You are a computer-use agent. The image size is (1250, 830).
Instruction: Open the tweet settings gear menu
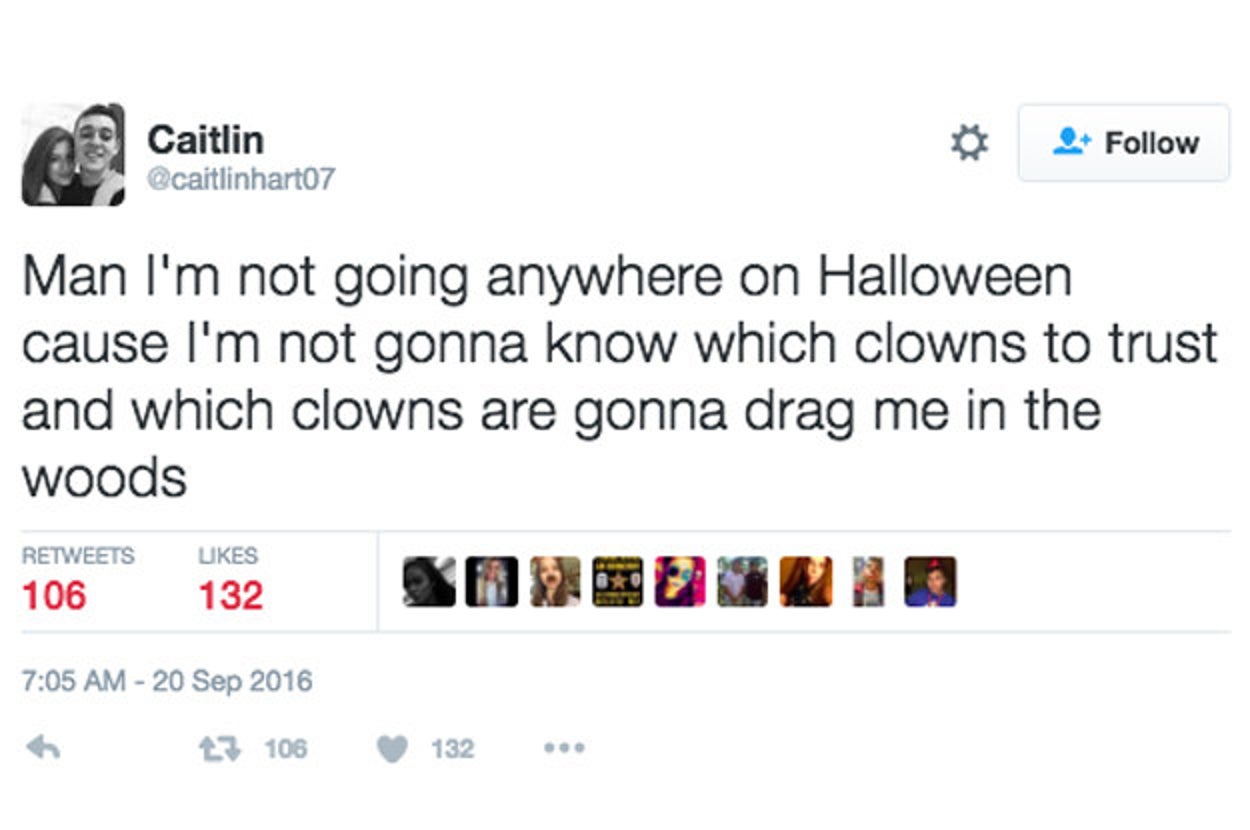pos(968,144)
